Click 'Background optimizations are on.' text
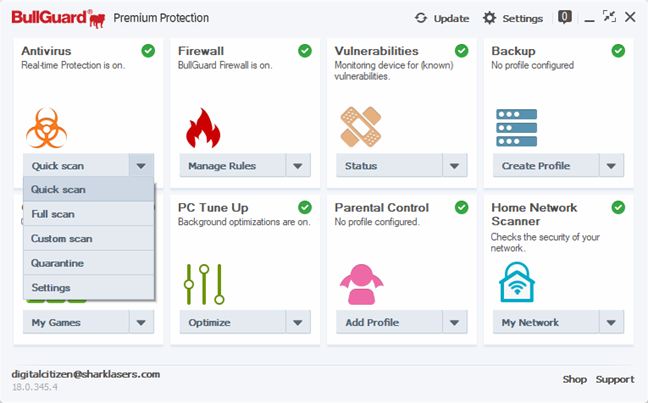648x403 pixels. [x=244, y=222]
